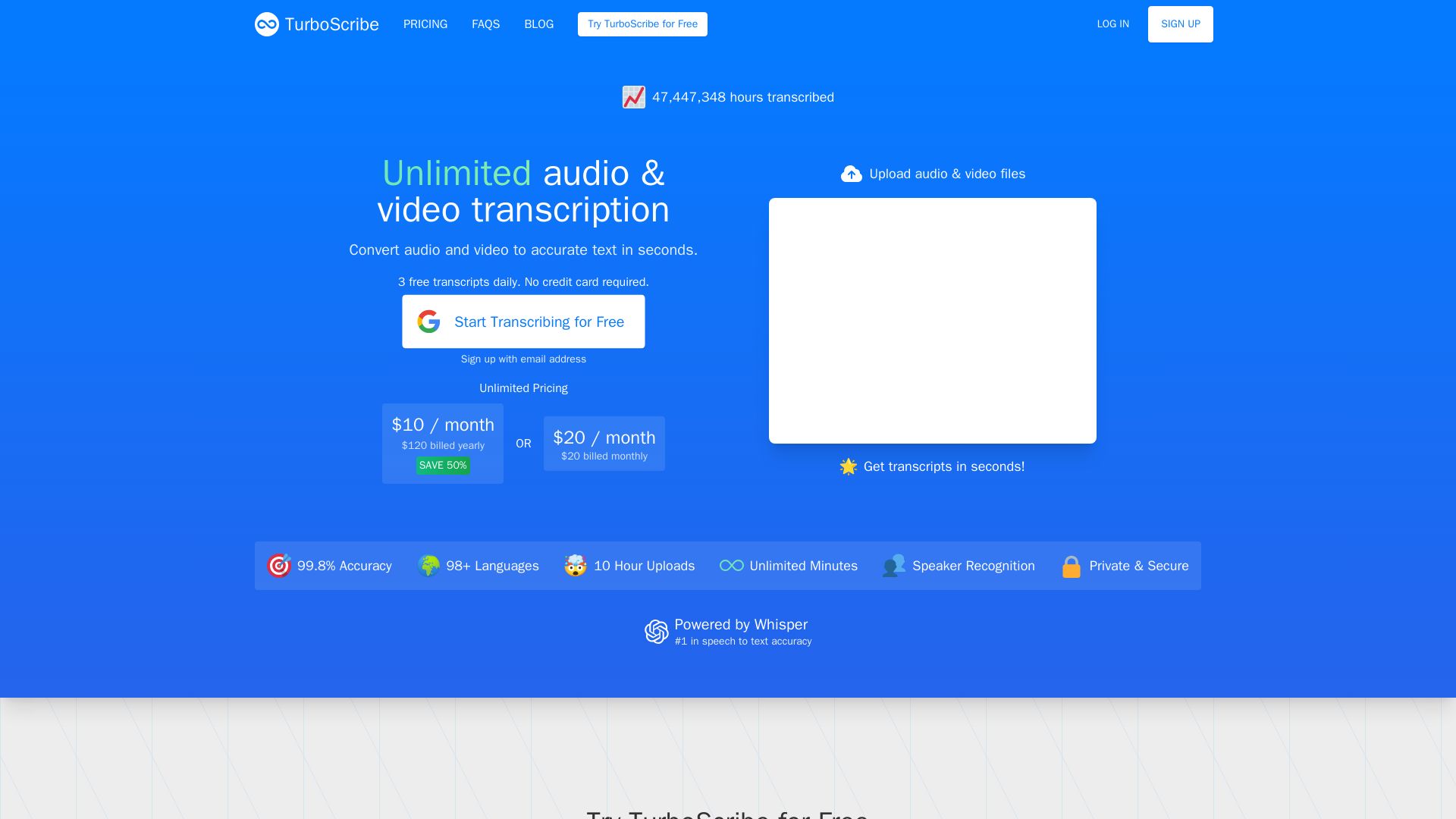Click the 'Unlimited Minutes' feature text
Image resolution: width=1456 pixels, height=819 pixels.
click(804, 566)
